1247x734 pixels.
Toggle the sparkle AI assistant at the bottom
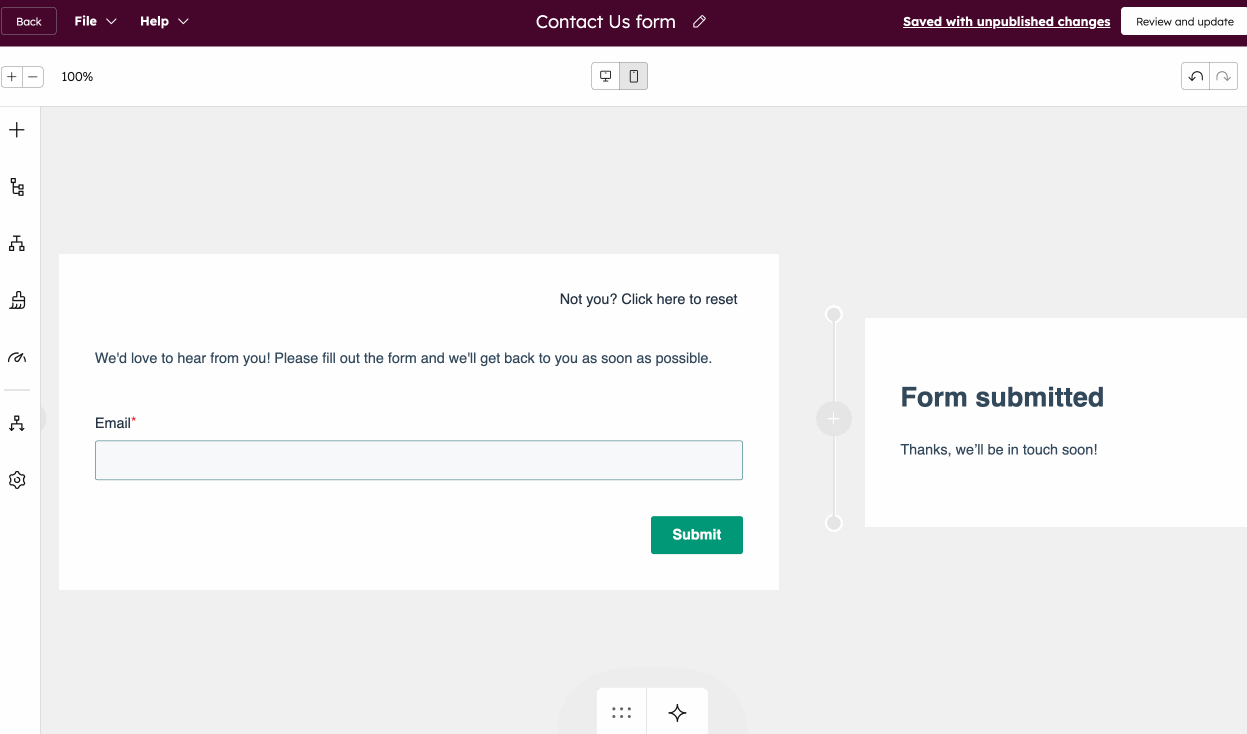pos(677,712)
